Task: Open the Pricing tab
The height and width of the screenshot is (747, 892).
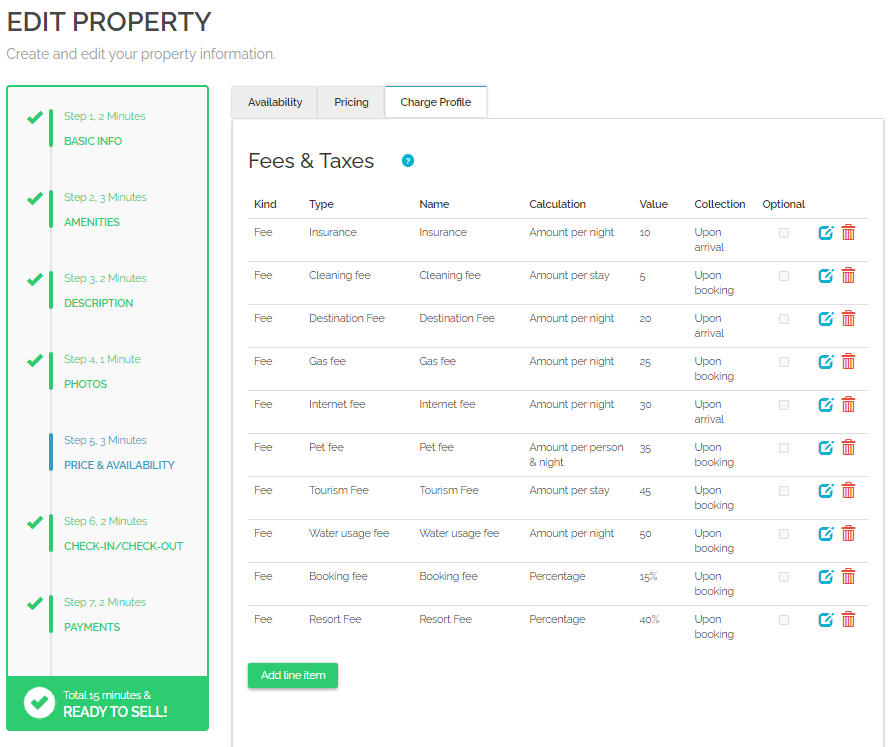Action: 351,102
